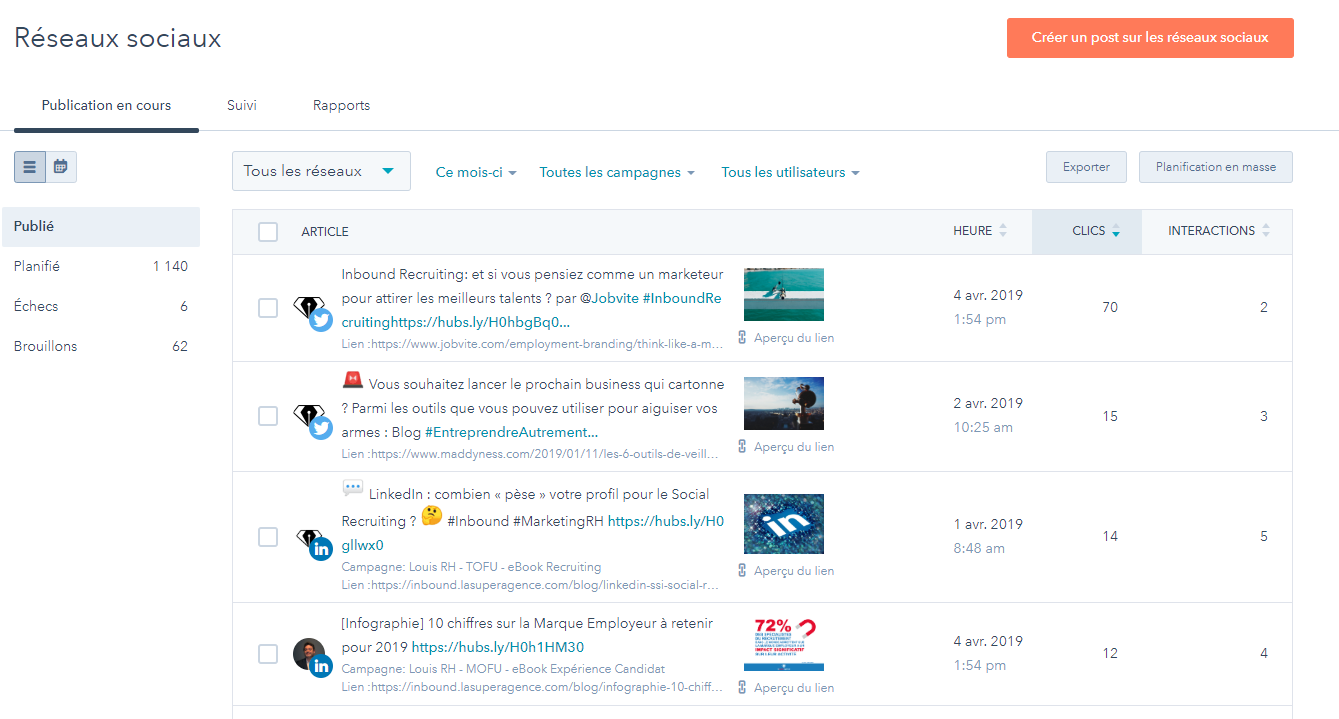1339x719 pixels.
Task: Open the 72% infographic thumbnail
Action: [x=784, y=644]
